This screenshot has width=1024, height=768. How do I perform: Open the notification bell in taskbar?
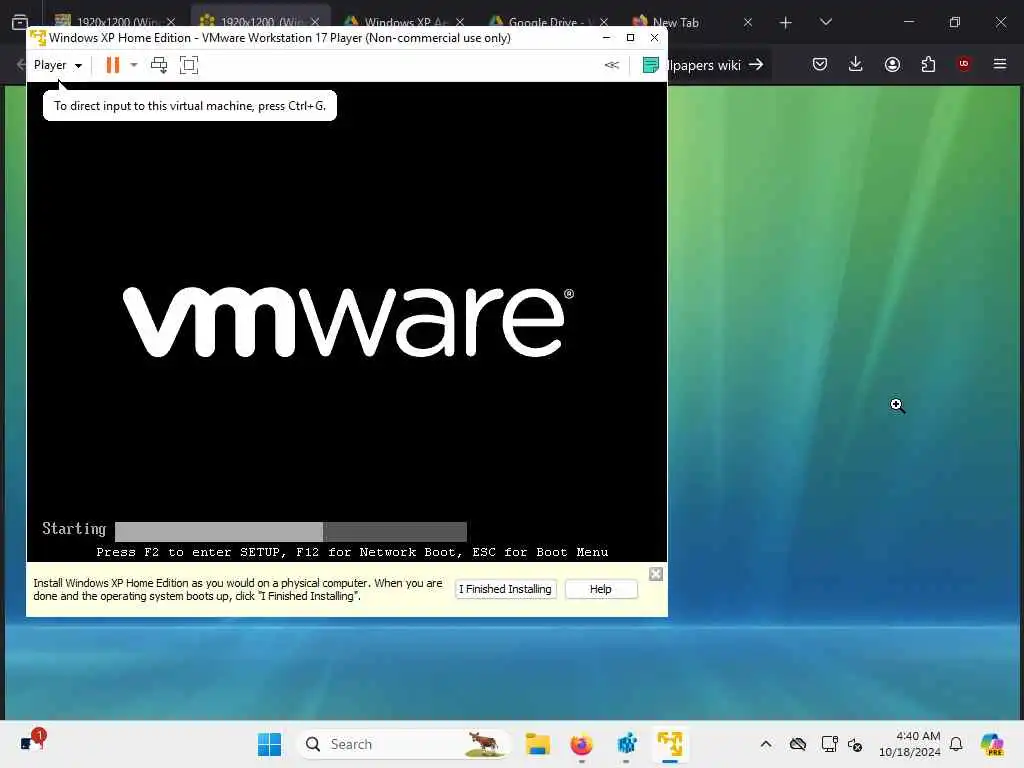(956, 744)
